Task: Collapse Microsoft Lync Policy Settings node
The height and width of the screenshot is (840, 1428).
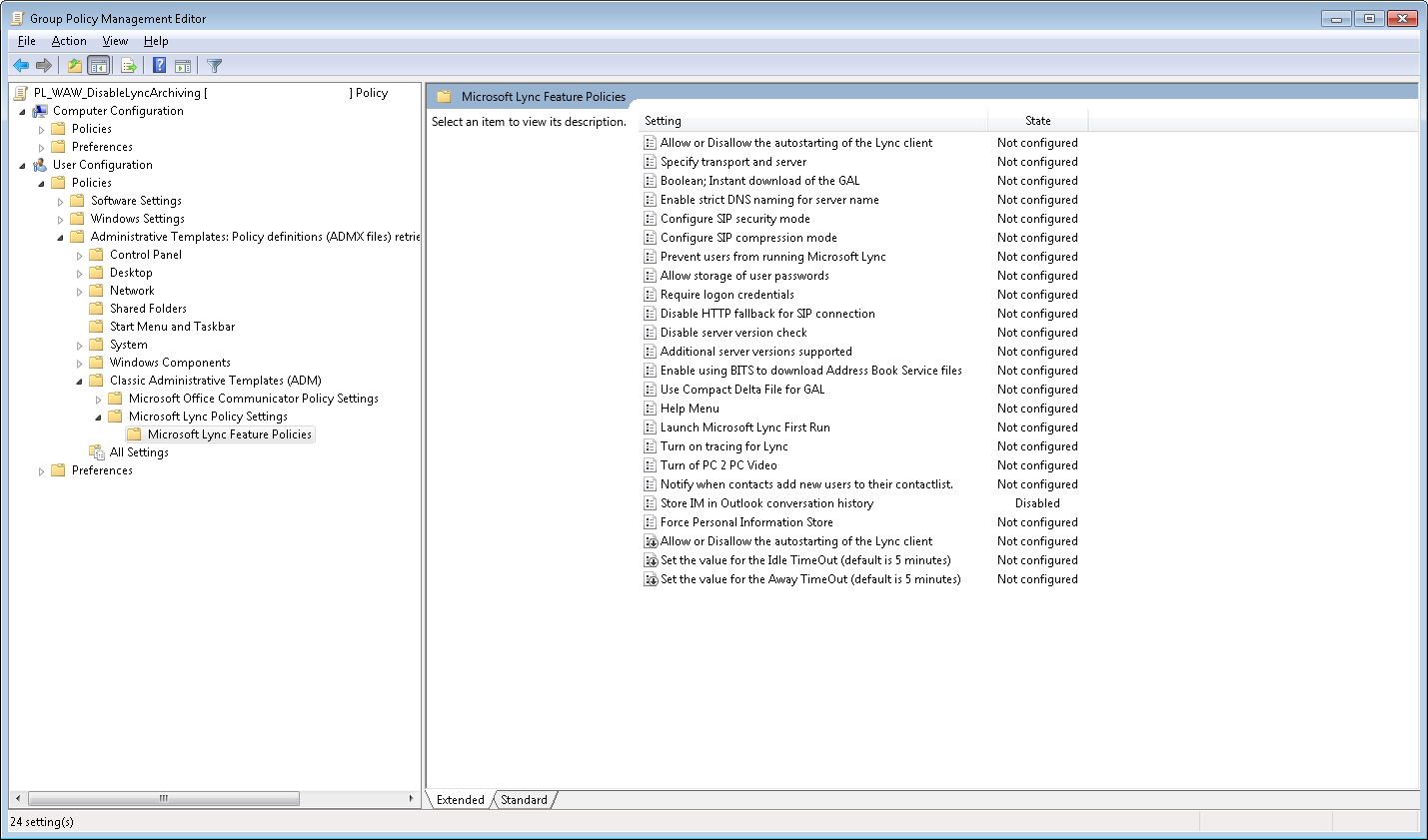Action: pyautogui.click(x=98, y=418)
